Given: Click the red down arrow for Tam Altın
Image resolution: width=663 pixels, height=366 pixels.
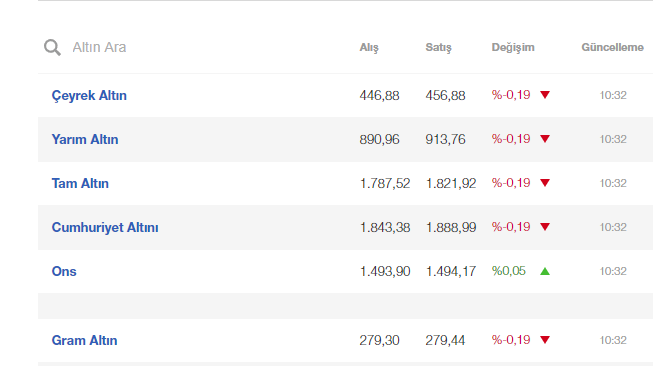Looking at the screenshot, I should (x=545, y=183).
